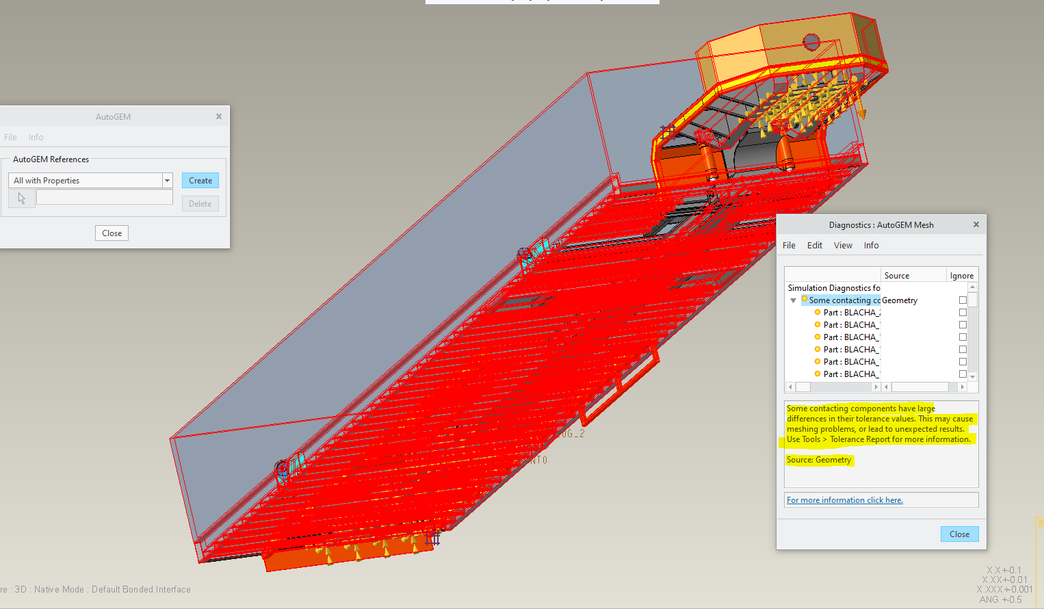Collapse the Some contacting components tree node
1044x609 pixels.
[793, 301]
